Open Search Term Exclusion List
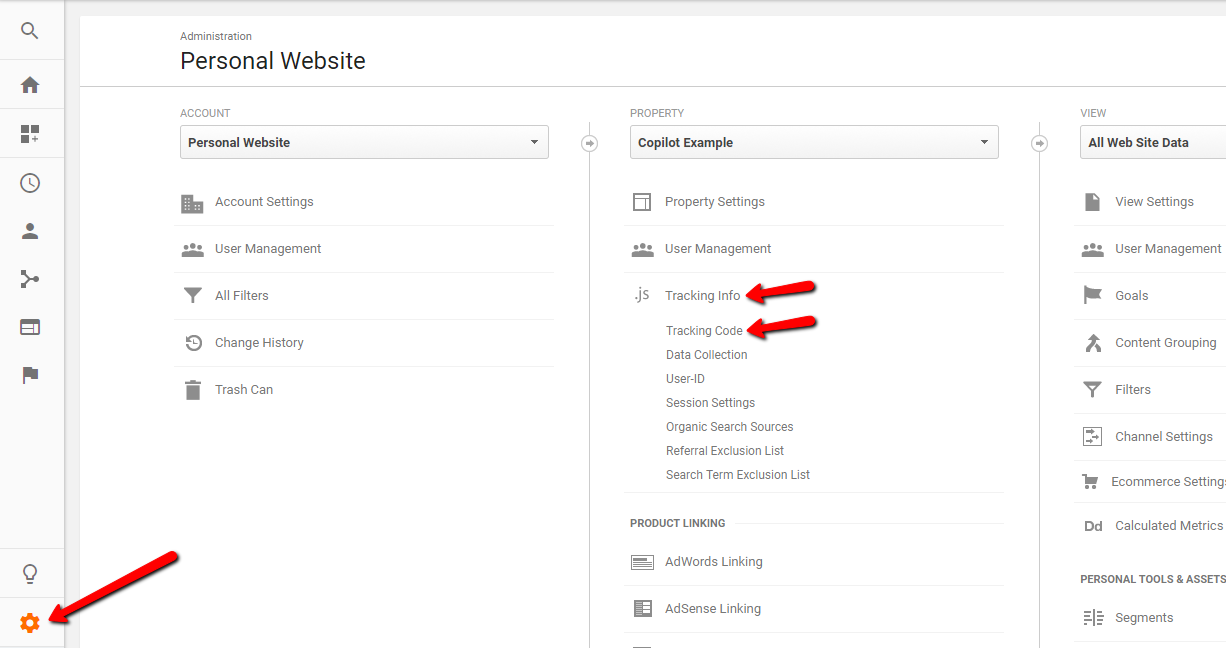Viewport: 1226px width, 648px height. (x=738, y=475)
